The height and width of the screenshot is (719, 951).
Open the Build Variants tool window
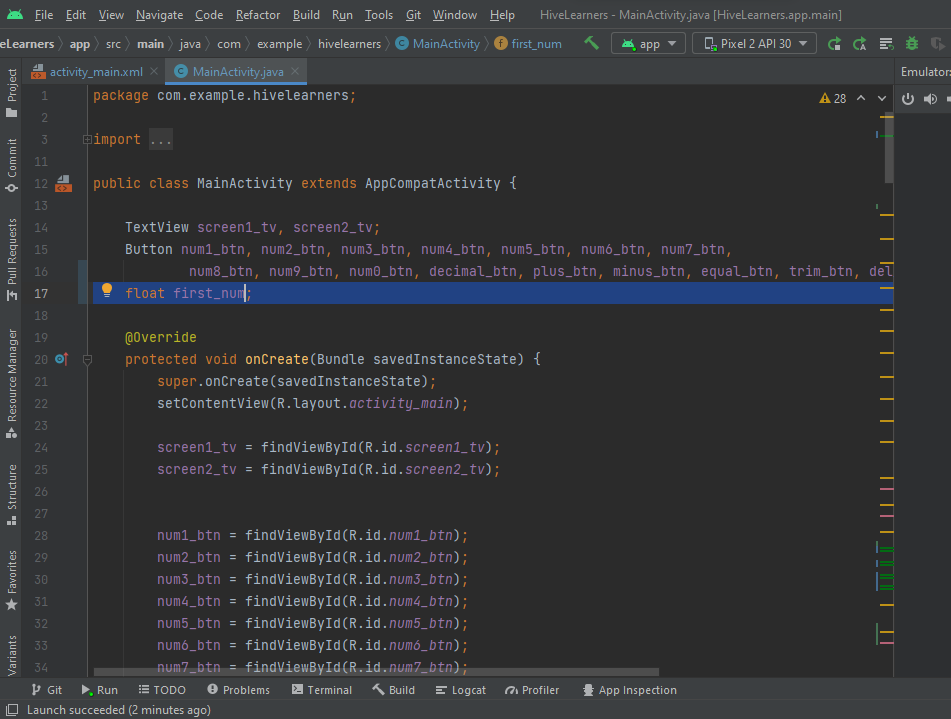point(12,655)
